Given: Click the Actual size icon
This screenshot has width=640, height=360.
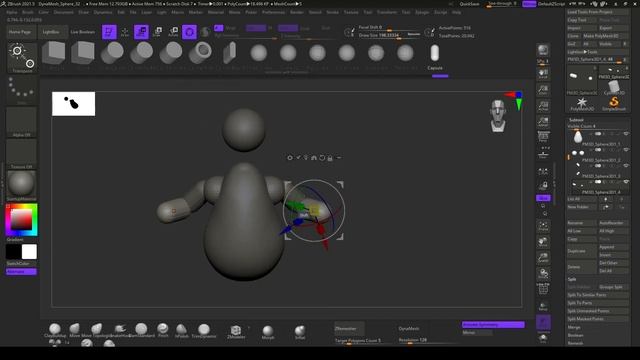Looking at the screenshot, I should coord(543,106).
